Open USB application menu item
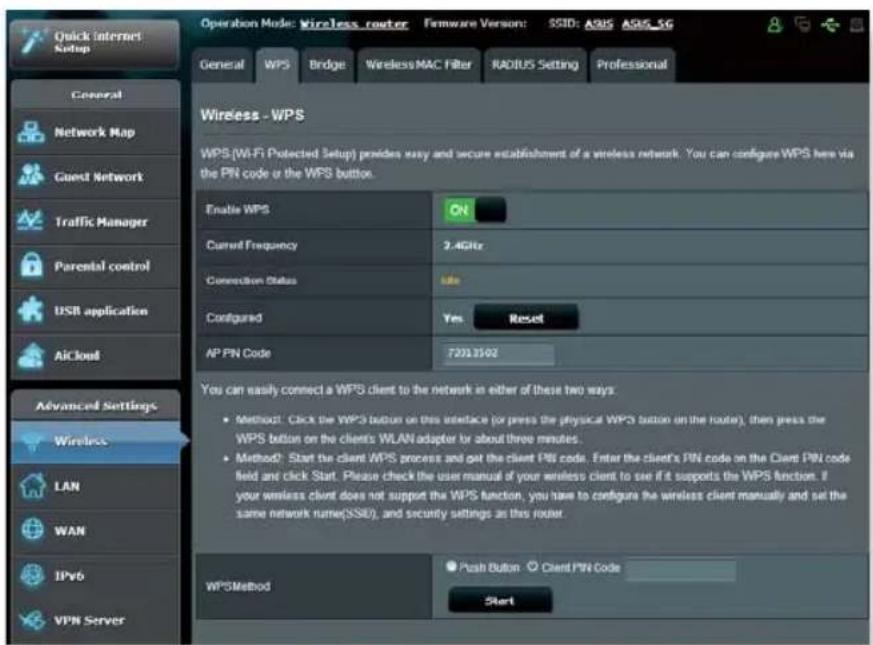The height and width of the screenshot is (645, 873). click(96, 310)
